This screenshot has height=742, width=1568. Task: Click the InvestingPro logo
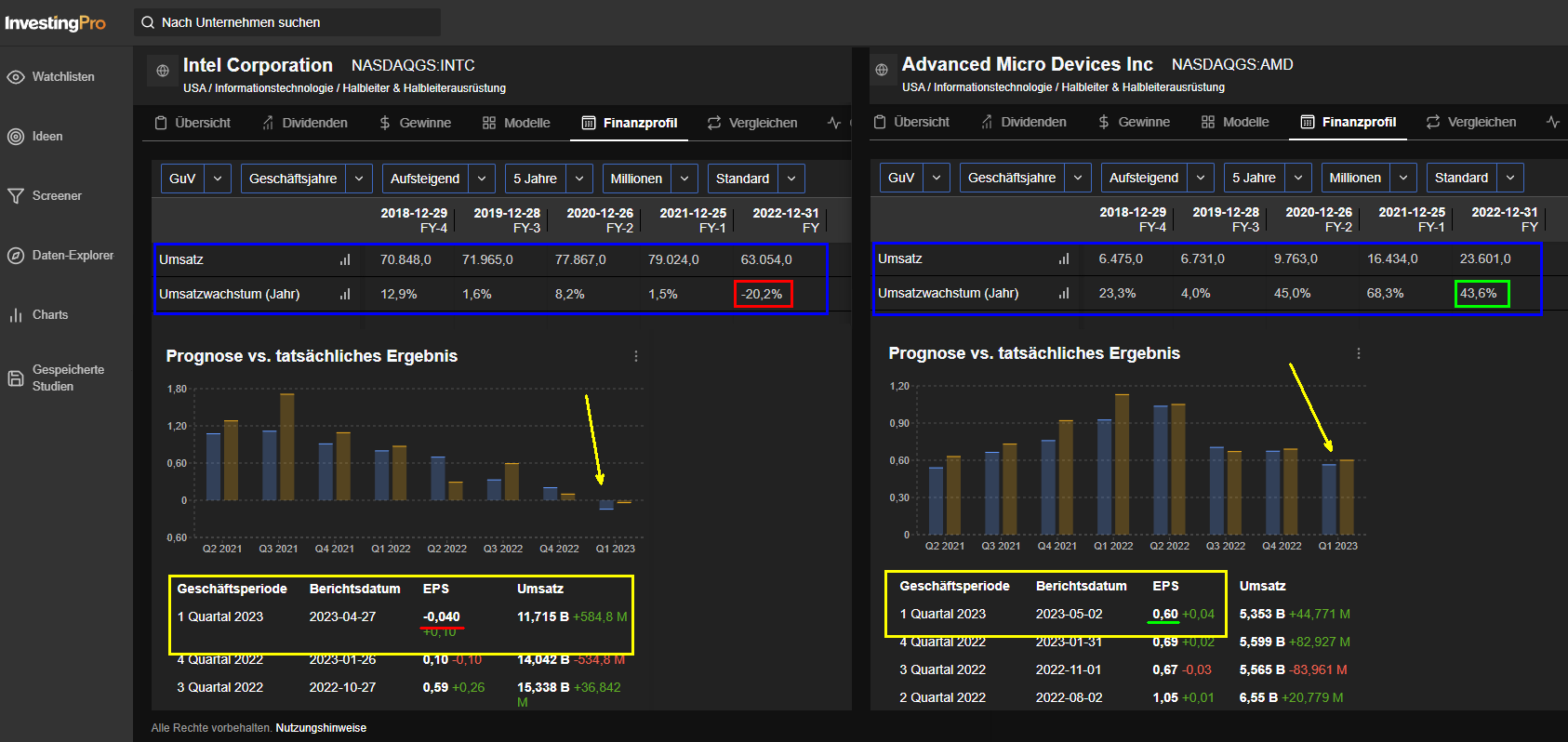tap(55, 22)
